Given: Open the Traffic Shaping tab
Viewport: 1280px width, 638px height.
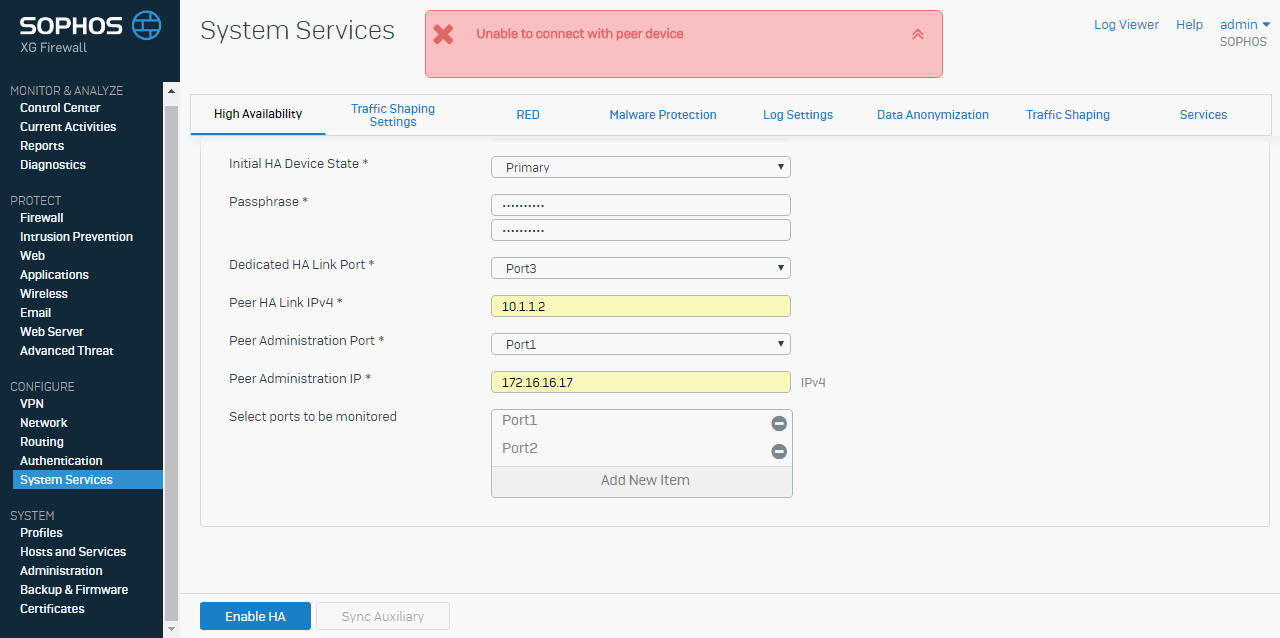Looking at the screenshot, I should coord(1068,115).
